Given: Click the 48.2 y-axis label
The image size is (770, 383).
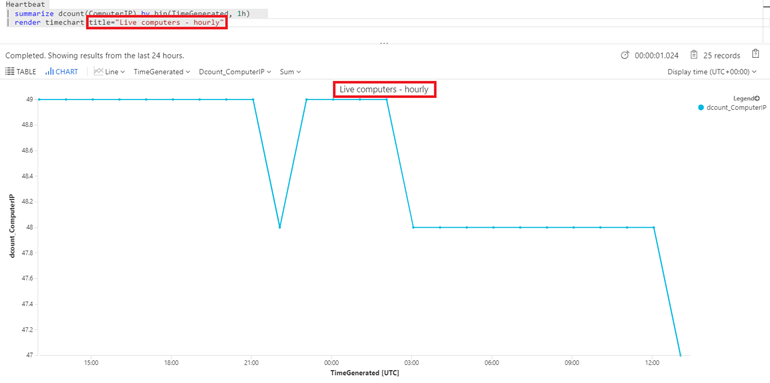Looking at the screenshot, I should point(28,201).
